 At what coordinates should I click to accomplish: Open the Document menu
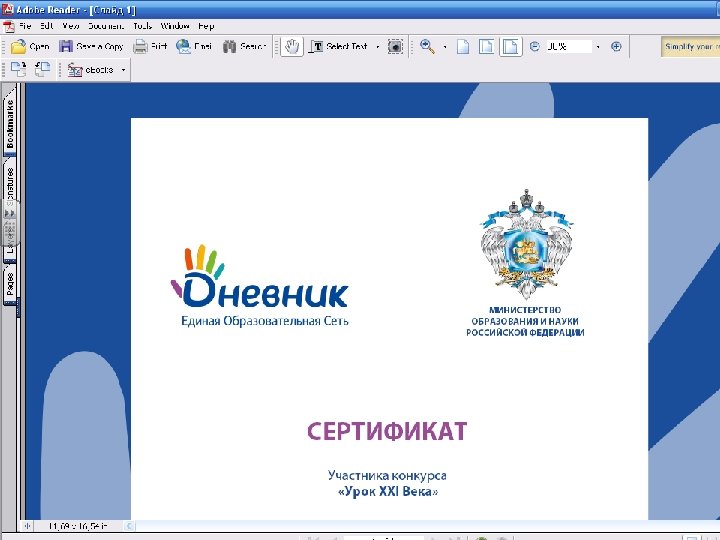(106, 26)
